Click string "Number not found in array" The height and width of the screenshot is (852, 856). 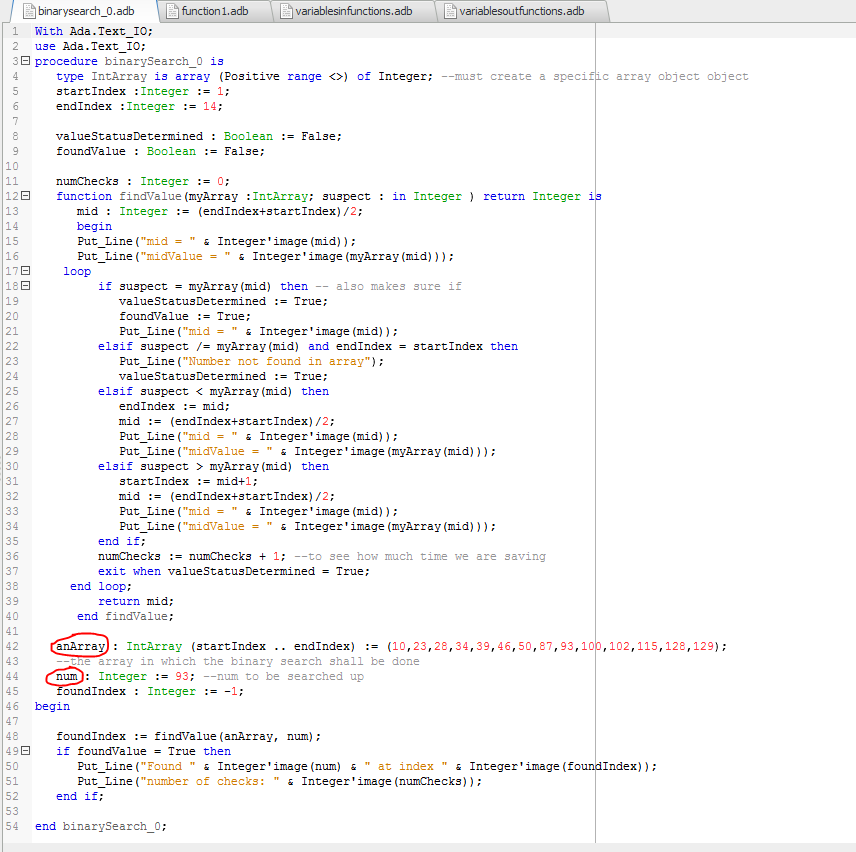click(x=276, y=361)
